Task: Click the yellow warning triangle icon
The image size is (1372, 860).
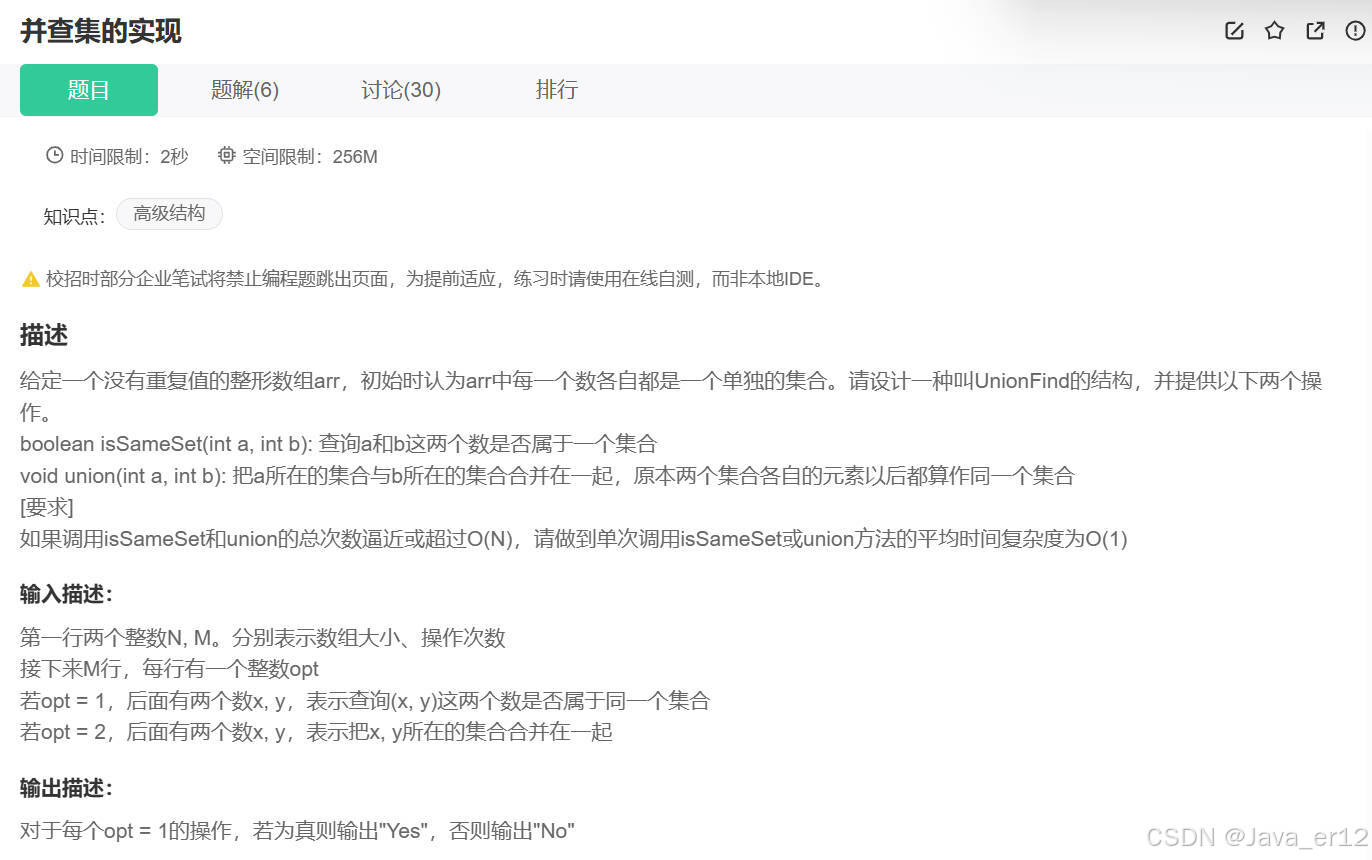Action: tap(31, 278)
